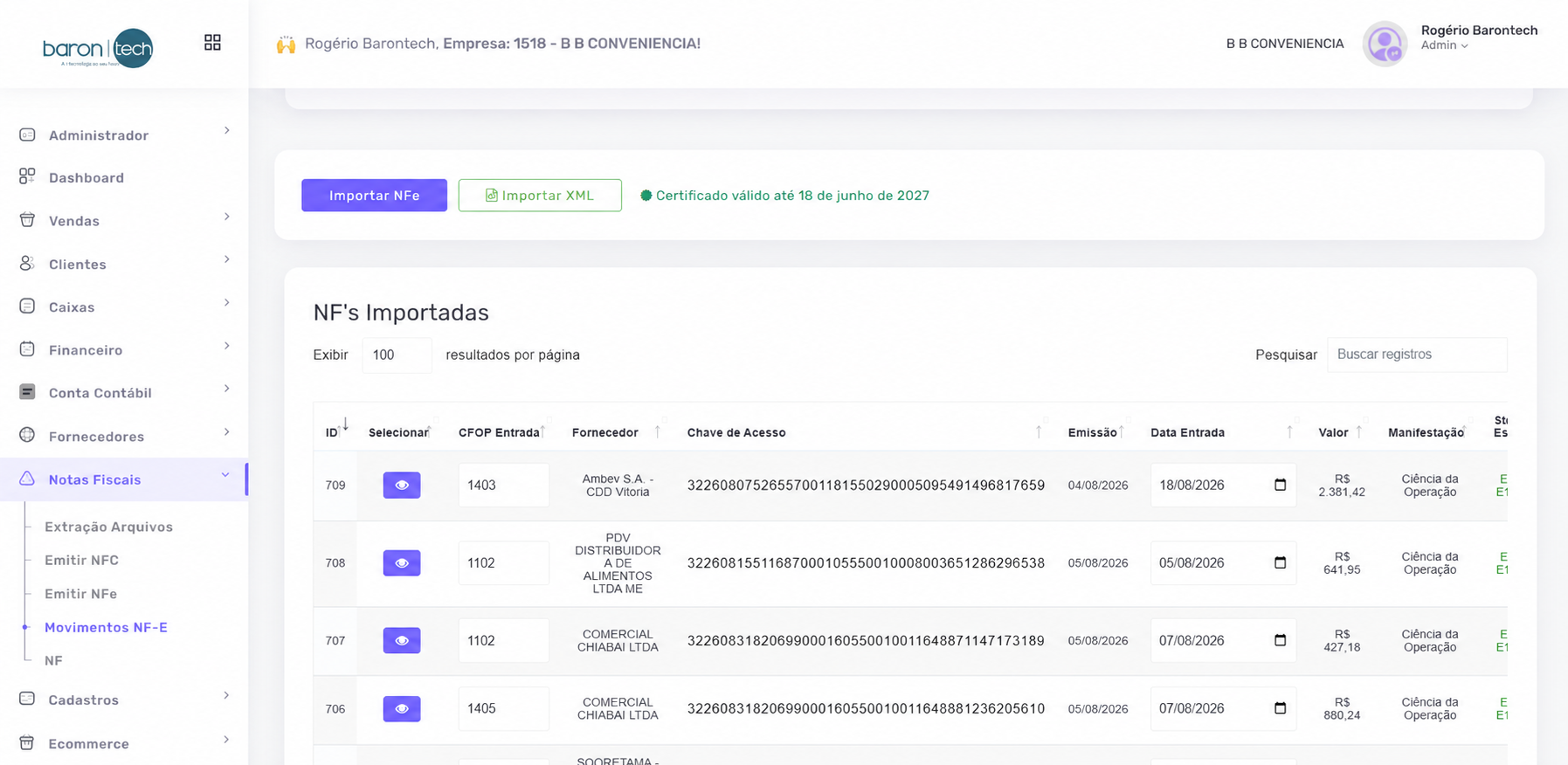Open calendar picker for 07/08/2026 row 707
Viewport: 1568px width, 765px height.
1281,640
